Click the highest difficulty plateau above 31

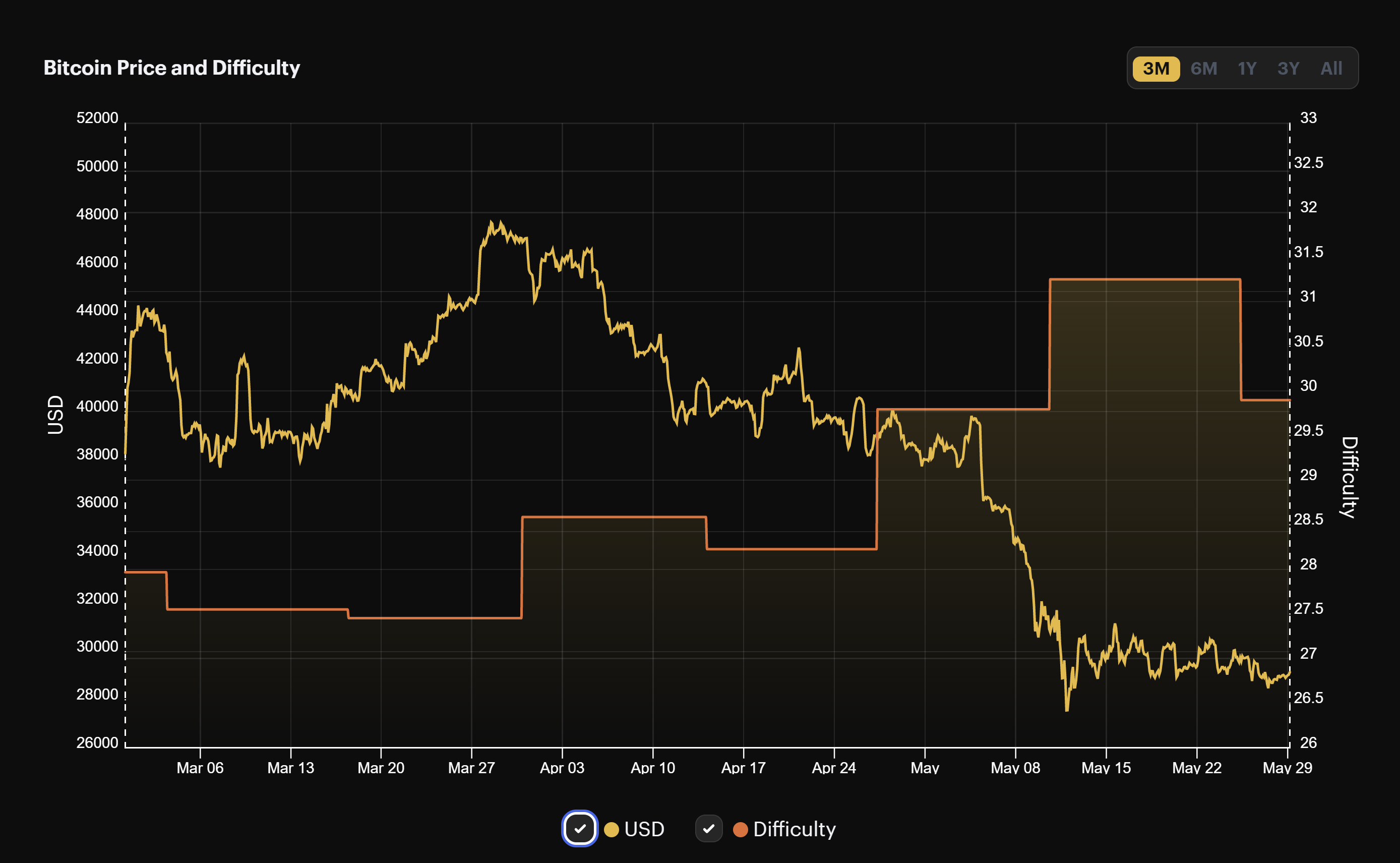tap(1145, 279)
